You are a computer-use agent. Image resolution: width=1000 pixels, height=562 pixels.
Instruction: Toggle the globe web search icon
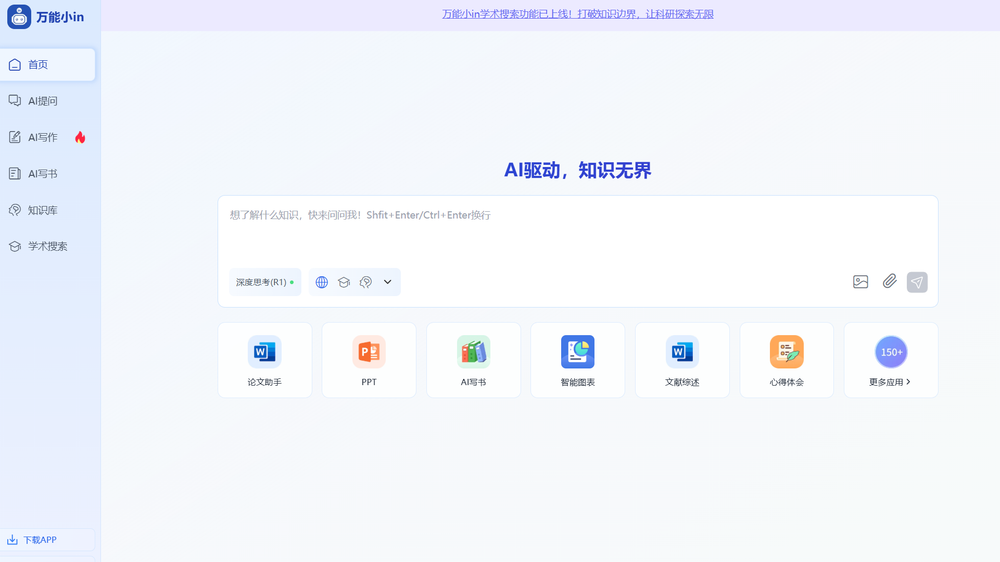[x=321, y=282]
